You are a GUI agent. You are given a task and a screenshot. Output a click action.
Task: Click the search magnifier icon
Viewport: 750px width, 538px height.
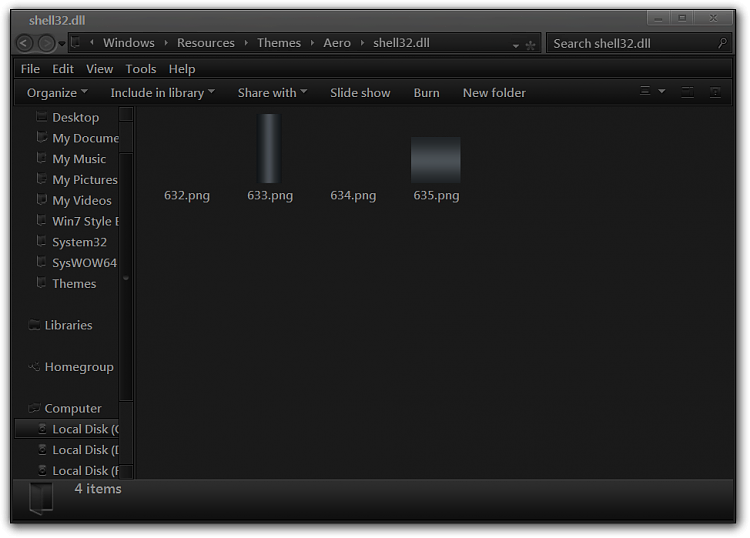(x=723, y=44)
